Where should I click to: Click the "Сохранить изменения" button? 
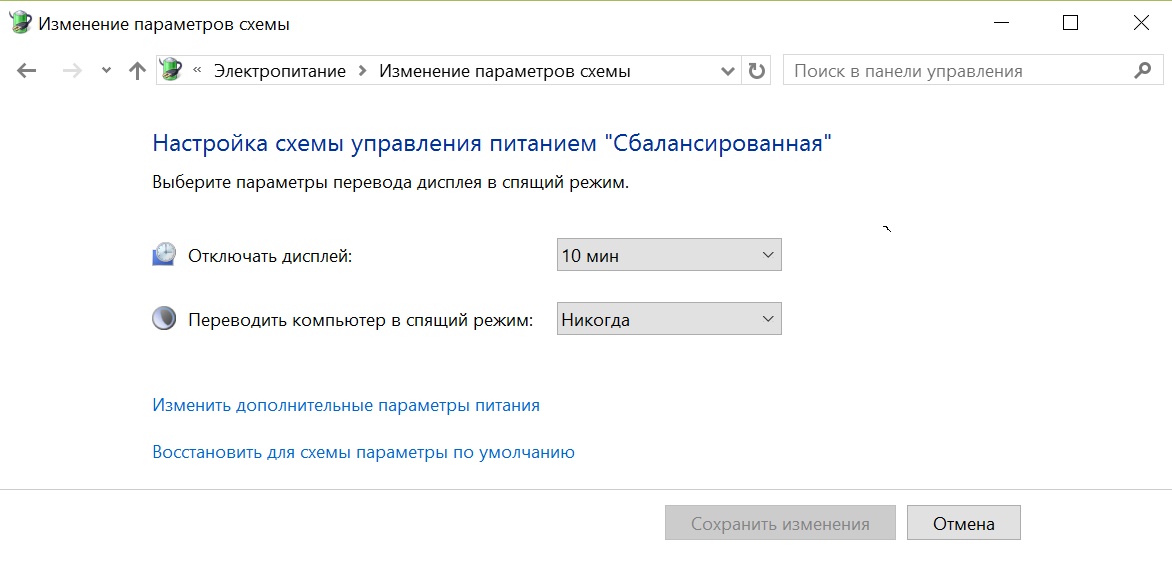(780, 524)
